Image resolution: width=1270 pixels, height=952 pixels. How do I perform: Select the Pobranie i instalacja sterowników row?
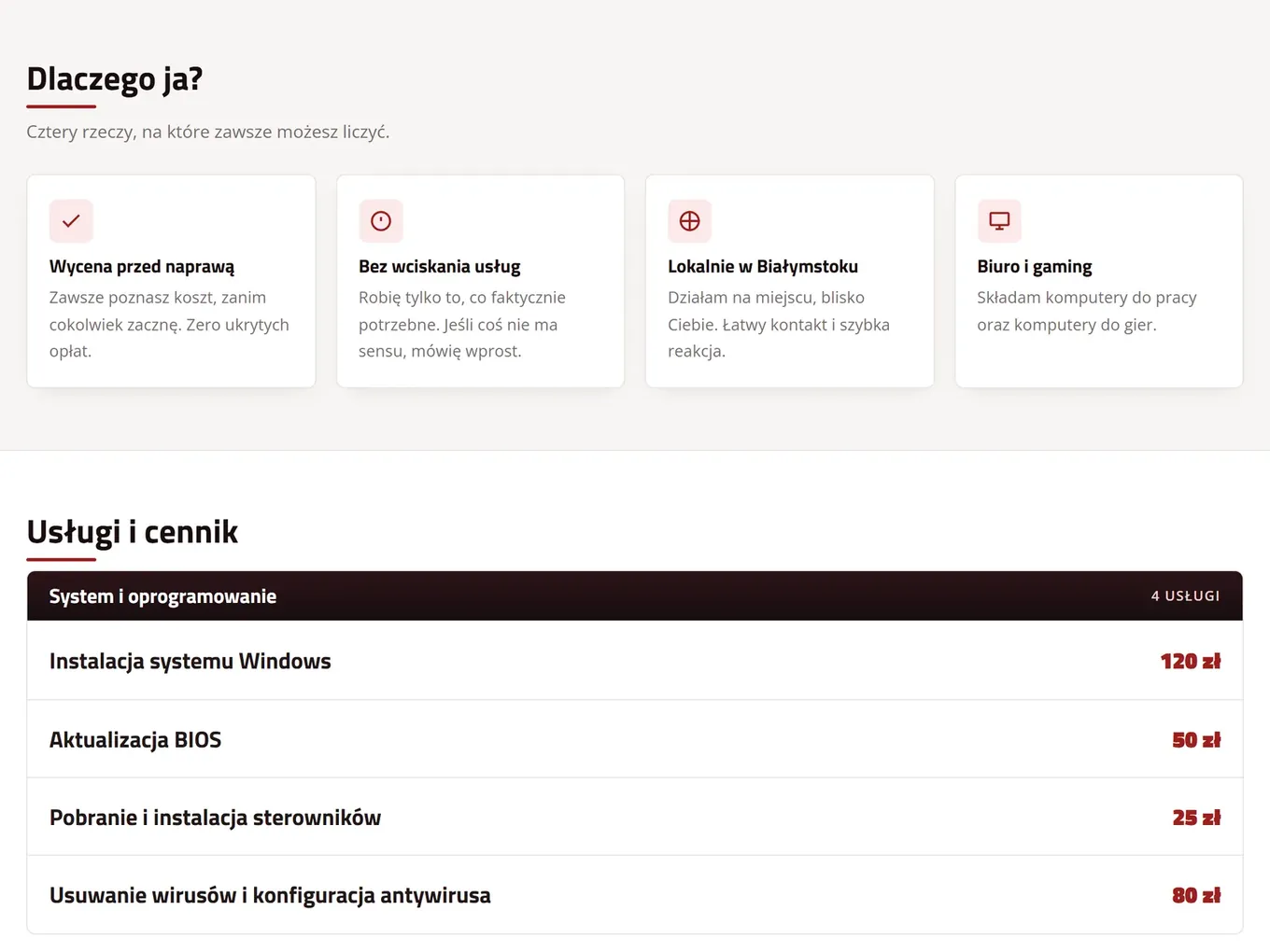635,817
